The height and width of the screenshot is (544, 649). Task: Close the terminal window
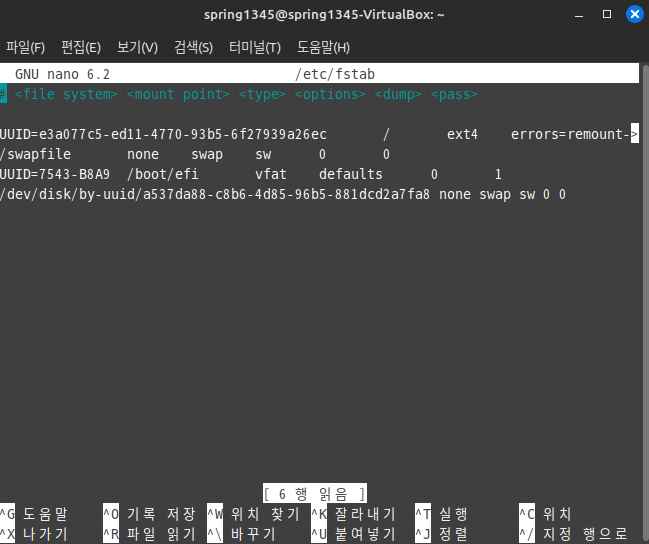tap(635, 14)
